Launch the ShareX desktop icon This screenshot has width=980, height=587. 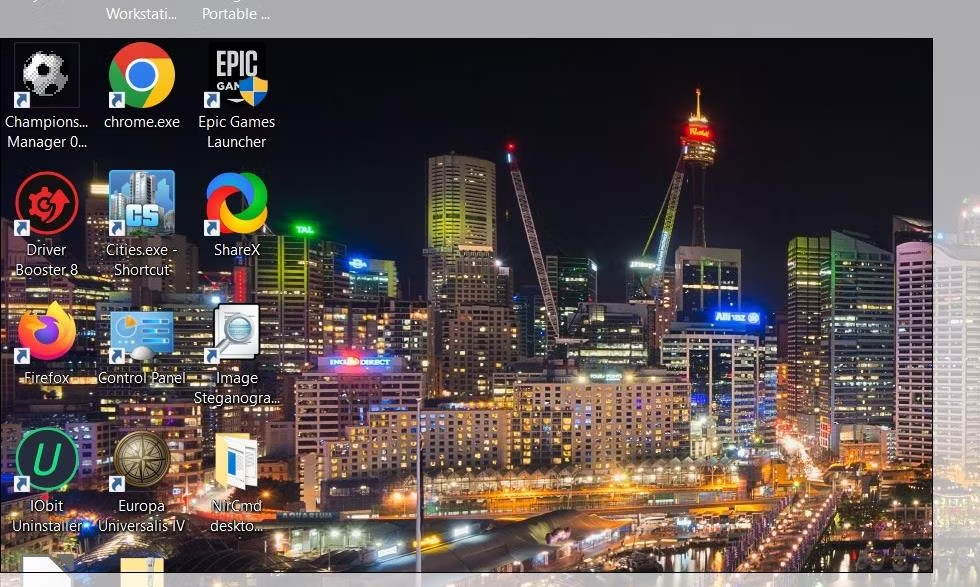click(x=237, y=203)
